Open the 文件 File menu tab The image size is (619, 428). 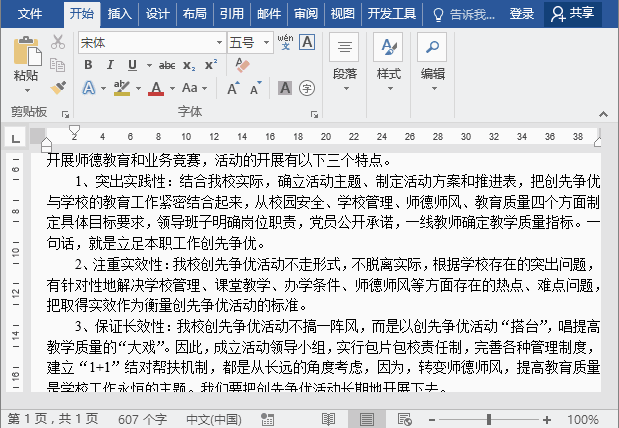click(30, 13)
